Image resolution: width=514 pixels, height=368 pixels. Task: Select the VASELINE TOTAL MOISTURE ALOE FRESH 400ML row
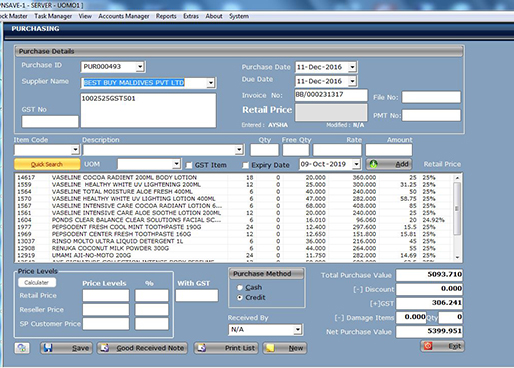[x=234, y=192]
